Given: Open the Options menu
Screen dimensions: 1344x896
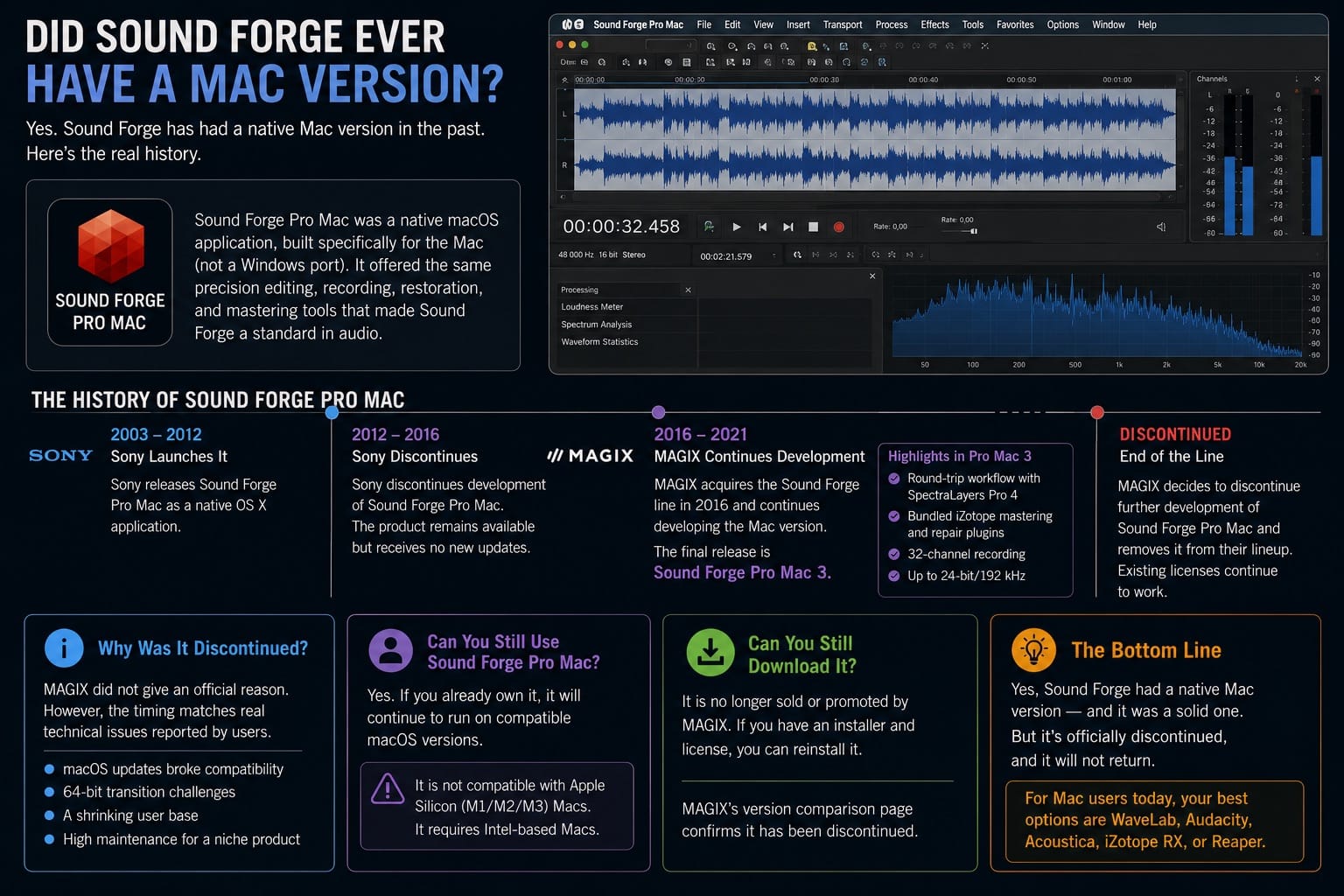Looking at the screenshot, I should click(x=1063, y=24).
